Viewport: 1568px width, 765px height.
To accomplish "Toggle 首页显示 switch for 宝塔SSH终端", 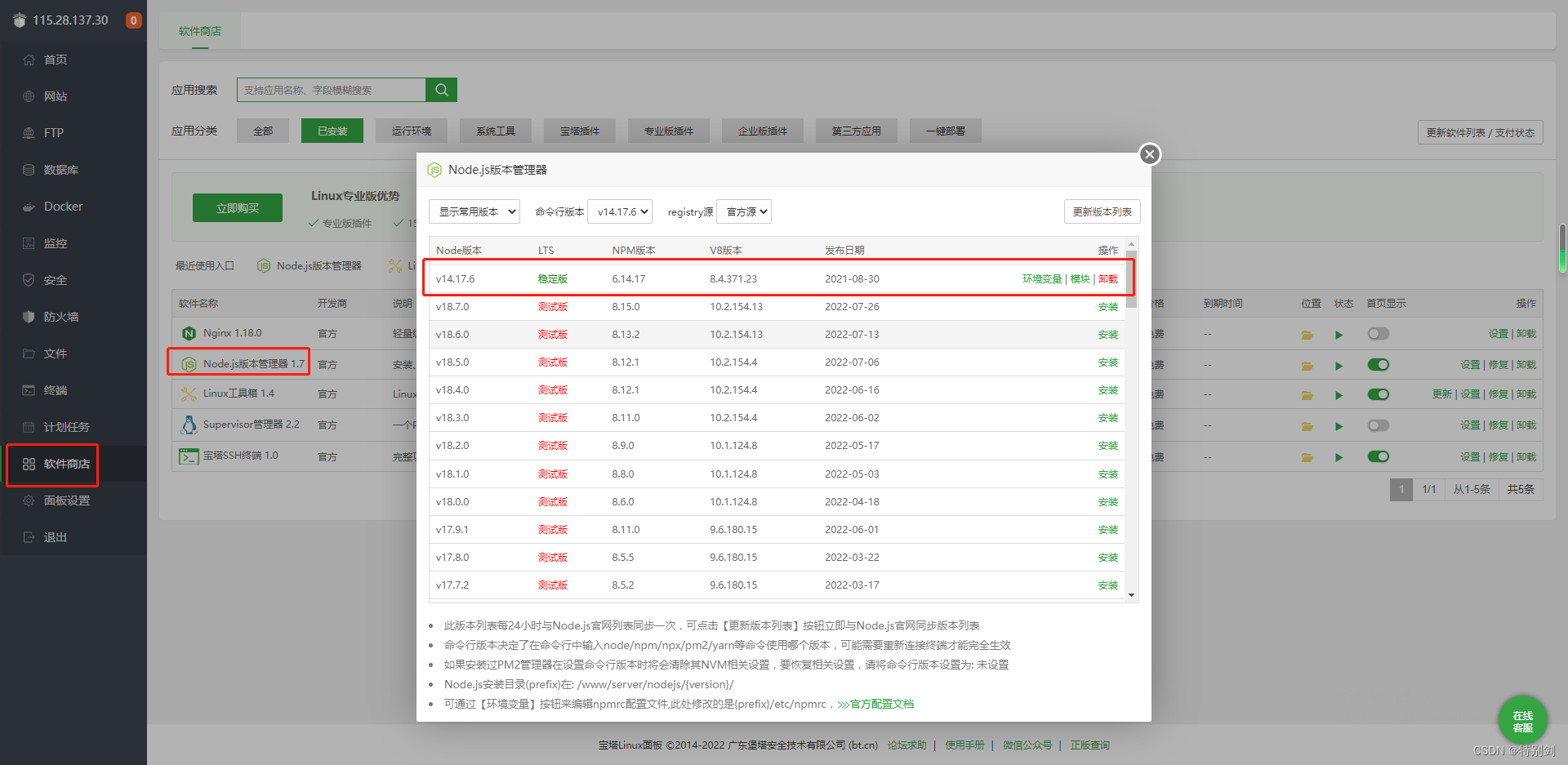I will pyautogui.click(x=1379, y=456).
